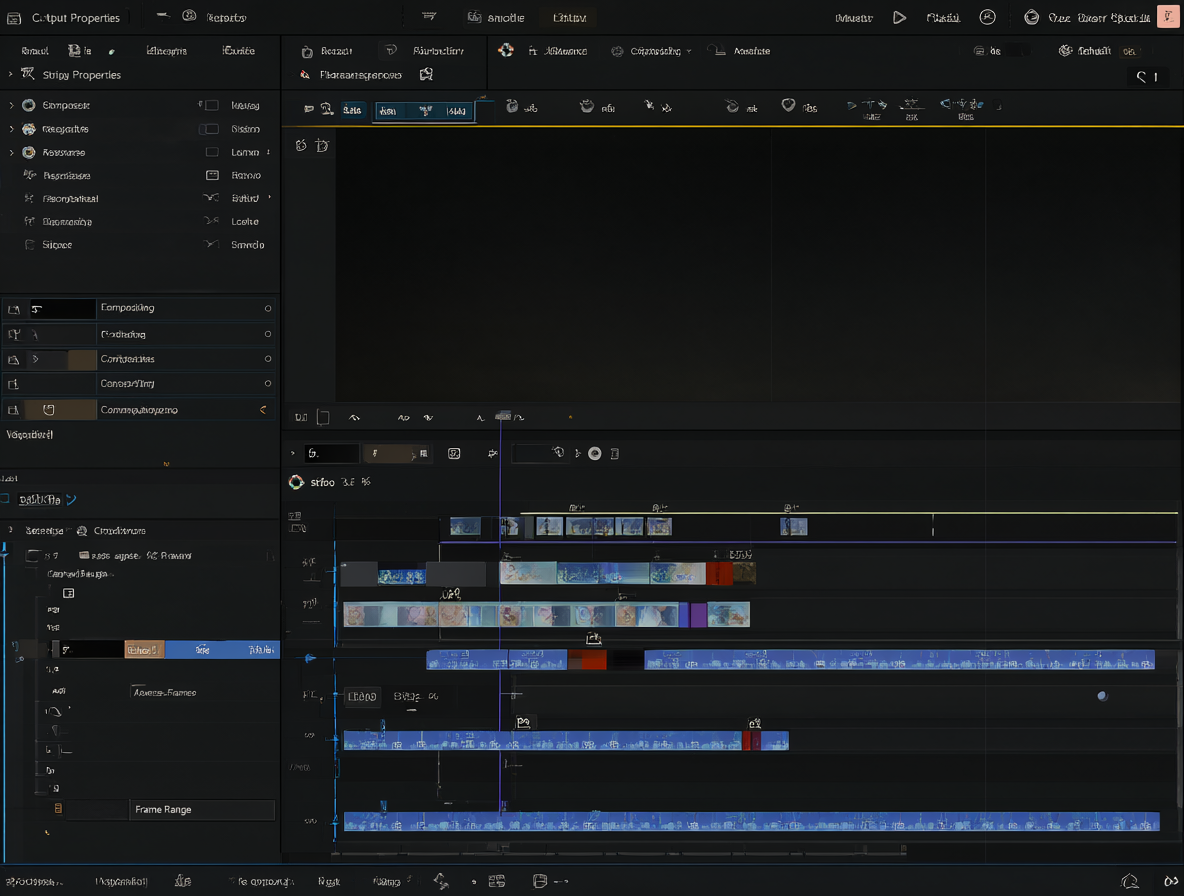Click the last icon in bottom status bar

(x=1170, y=881)
